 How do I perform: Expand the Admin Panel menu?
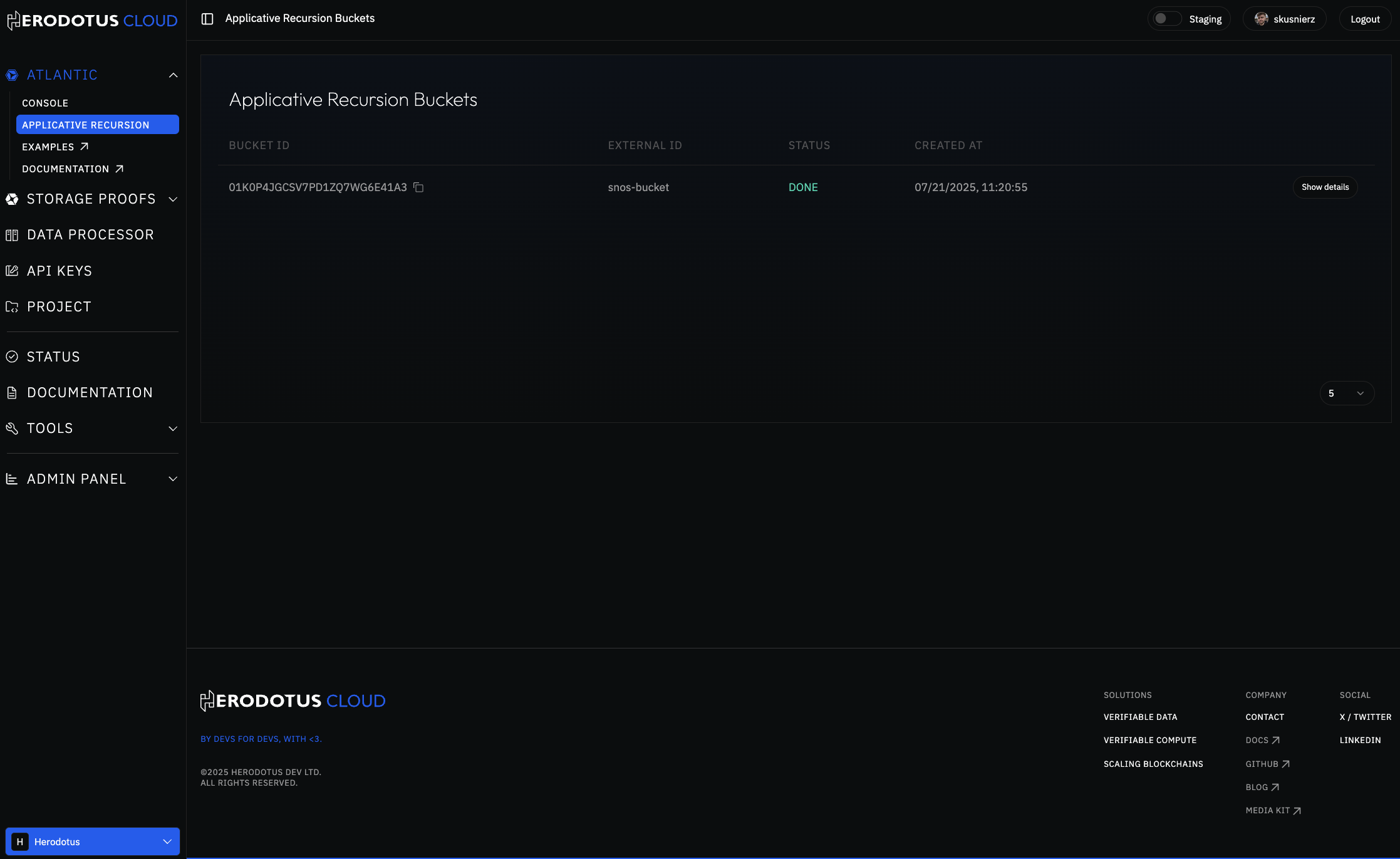[173, 479]
